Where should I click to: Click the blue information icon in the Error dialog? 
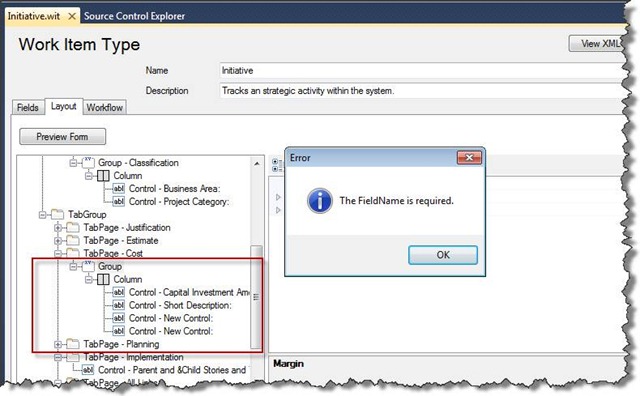(320, 200)
